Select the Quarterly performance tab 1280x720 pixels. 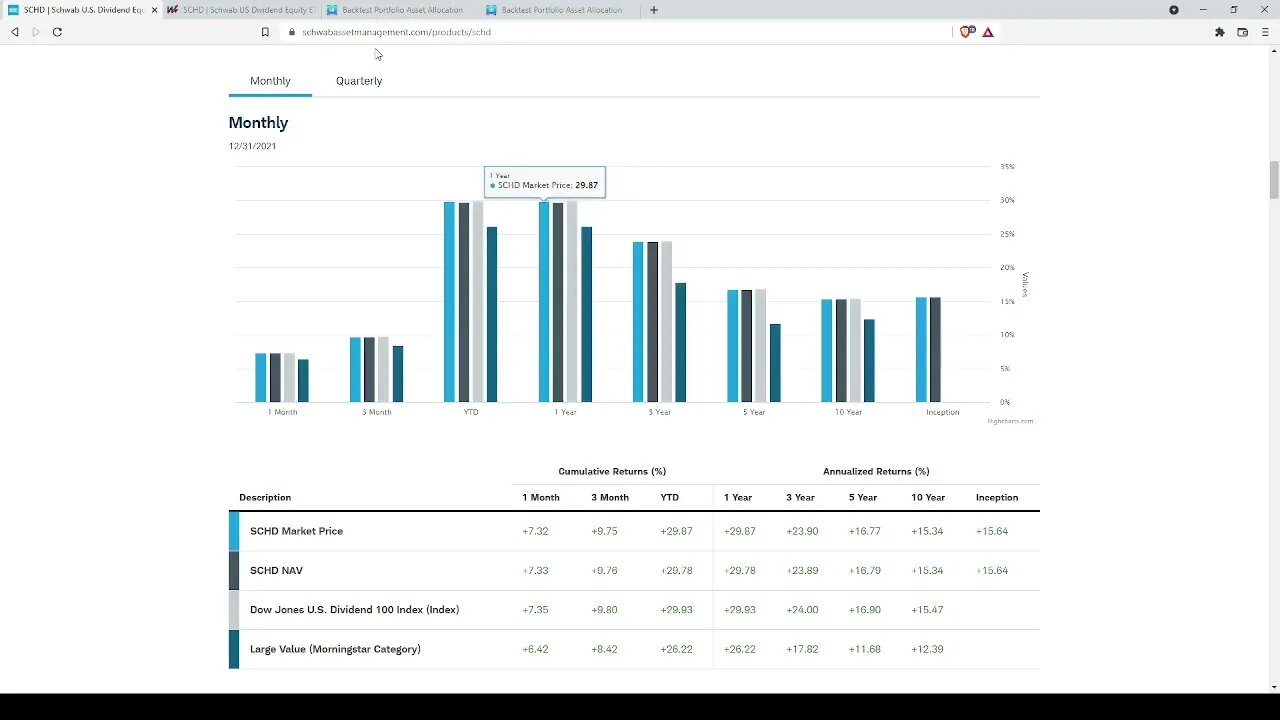pyautogui.click(x=359, y=81)
